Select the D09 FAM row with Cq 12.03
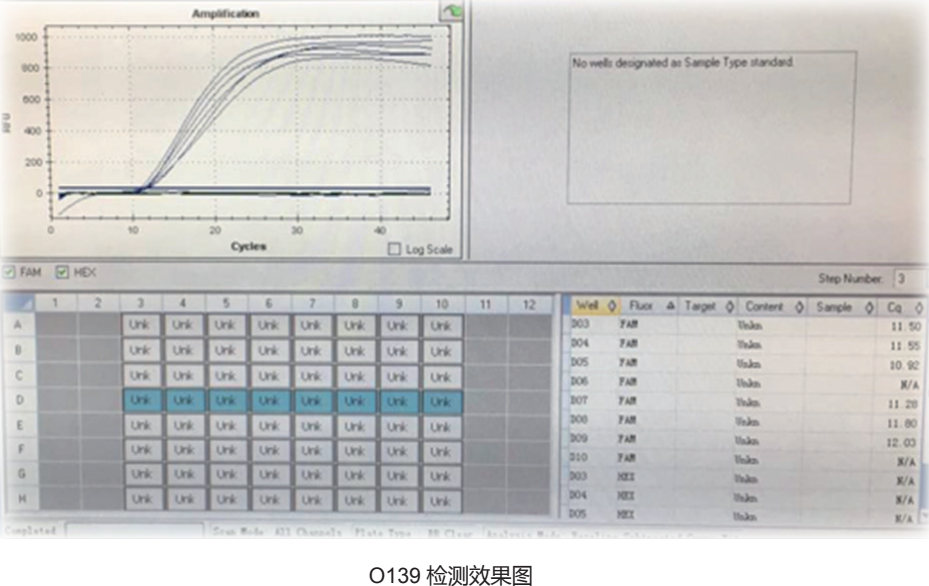 (742, 439)
